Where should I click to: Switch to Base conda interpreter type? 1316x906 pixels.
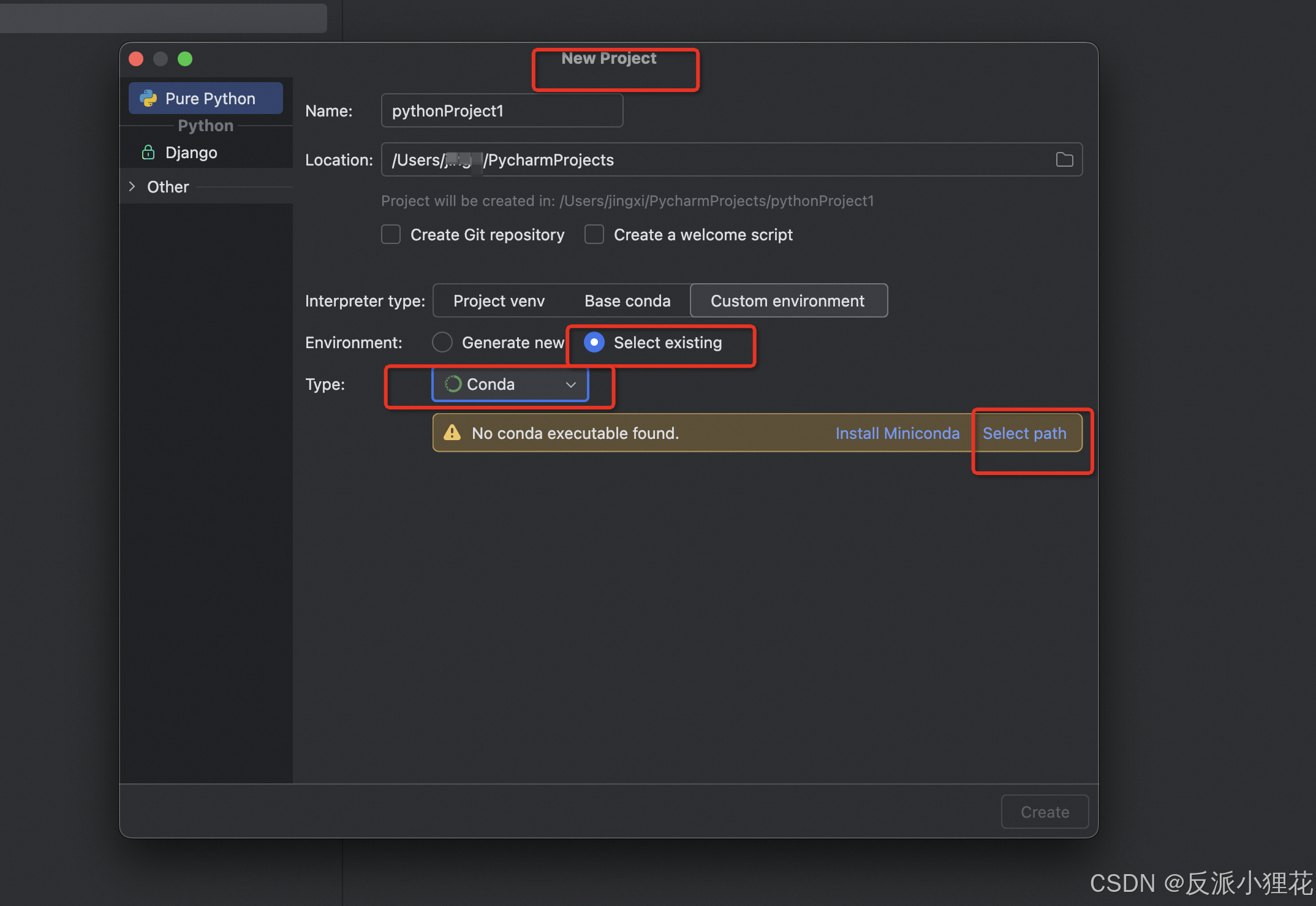point(627,301)
